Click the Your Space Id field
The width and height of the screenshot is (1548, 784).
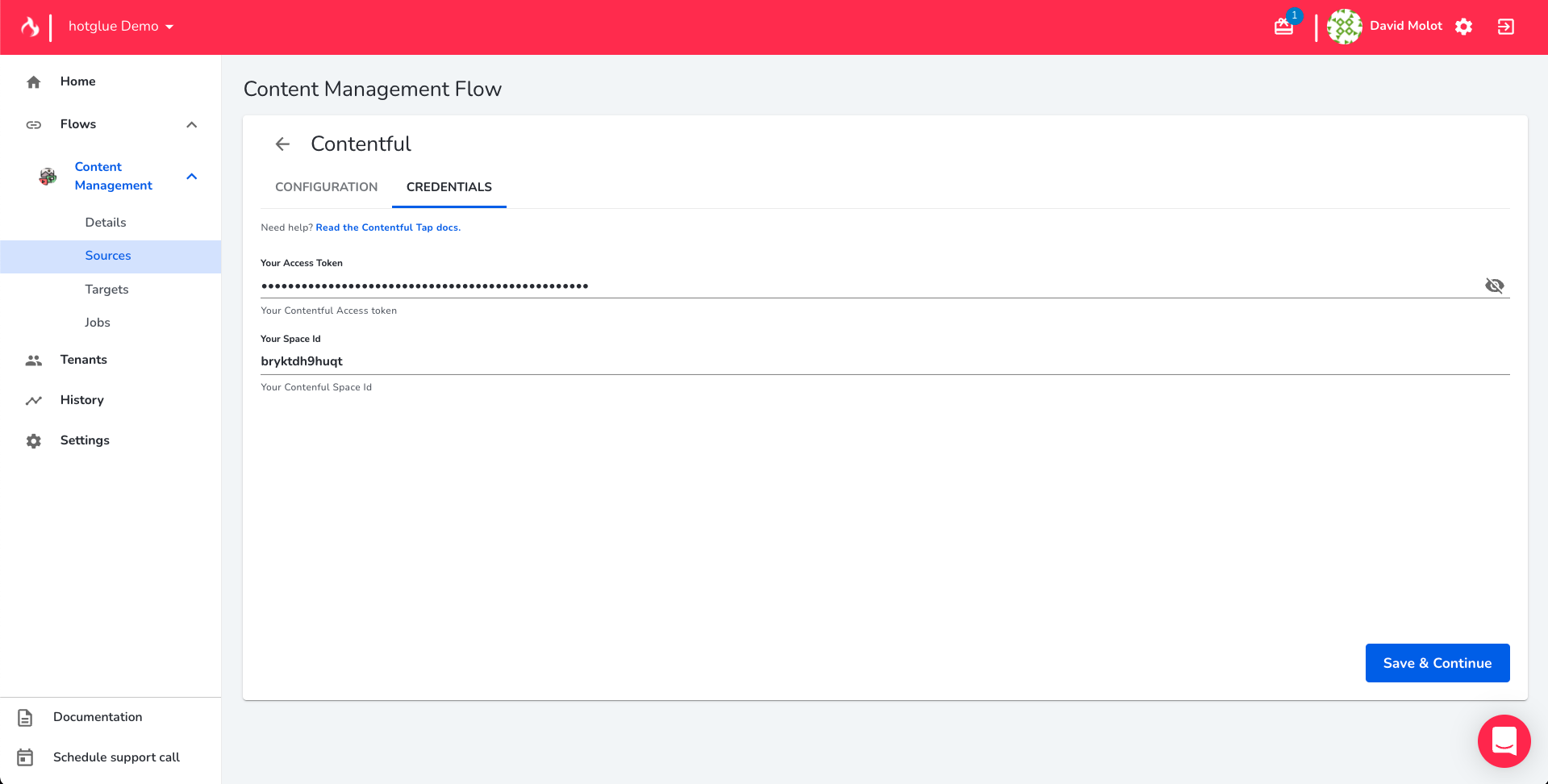pos(885,361)
